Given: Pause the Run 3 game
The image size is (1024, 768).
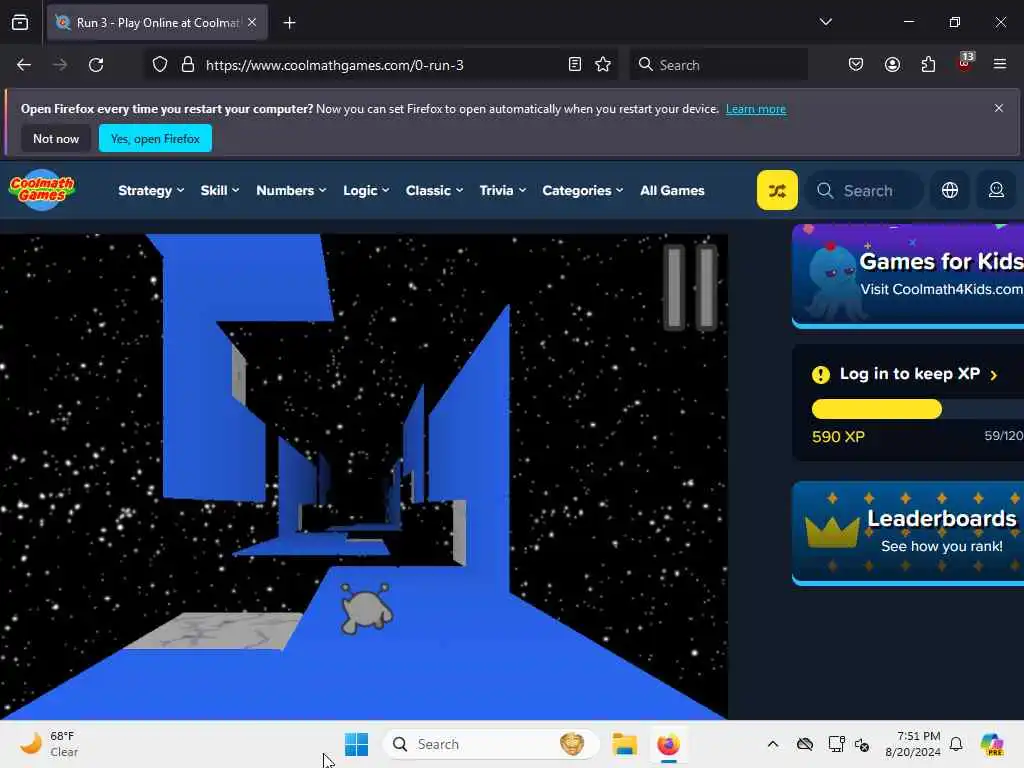Looking at the screenshot, I should pyautogui.click(x=690, y=287).
